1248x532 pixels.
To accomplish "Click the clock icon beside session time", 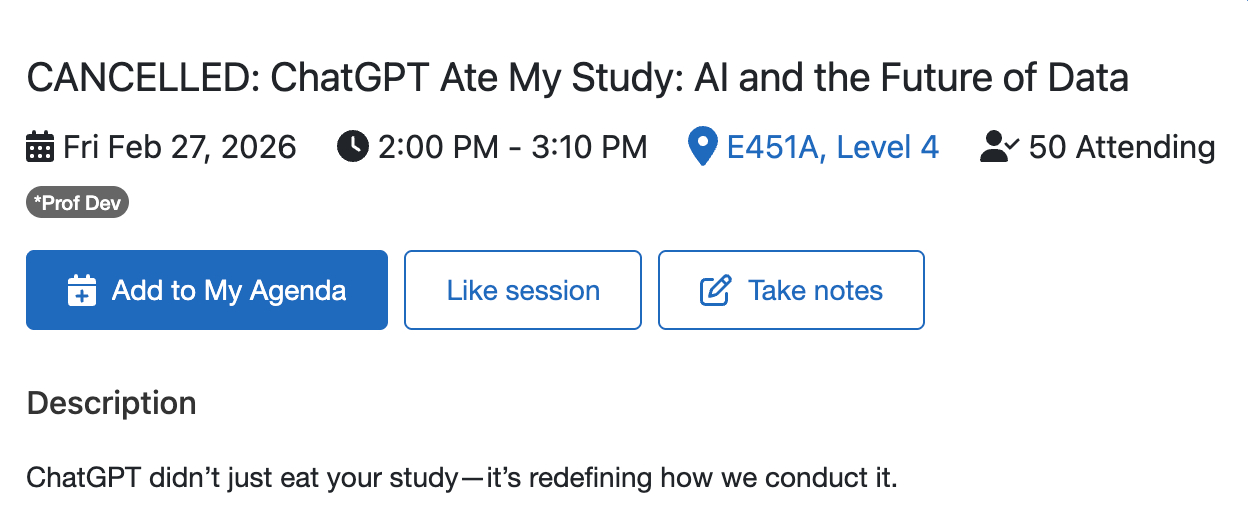I will pyautogui.click(x=352, y=148).
